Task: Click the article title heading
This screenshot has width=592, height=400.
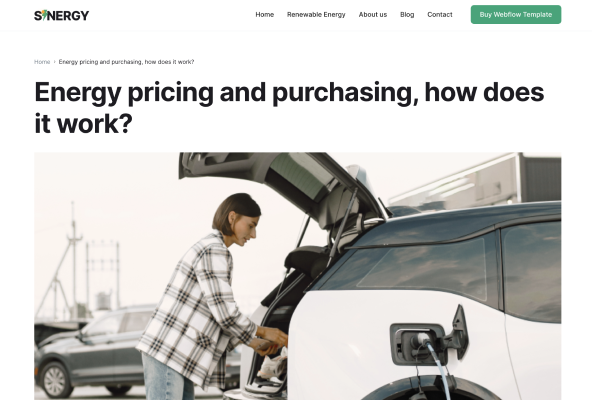Action: click(289, 108)
